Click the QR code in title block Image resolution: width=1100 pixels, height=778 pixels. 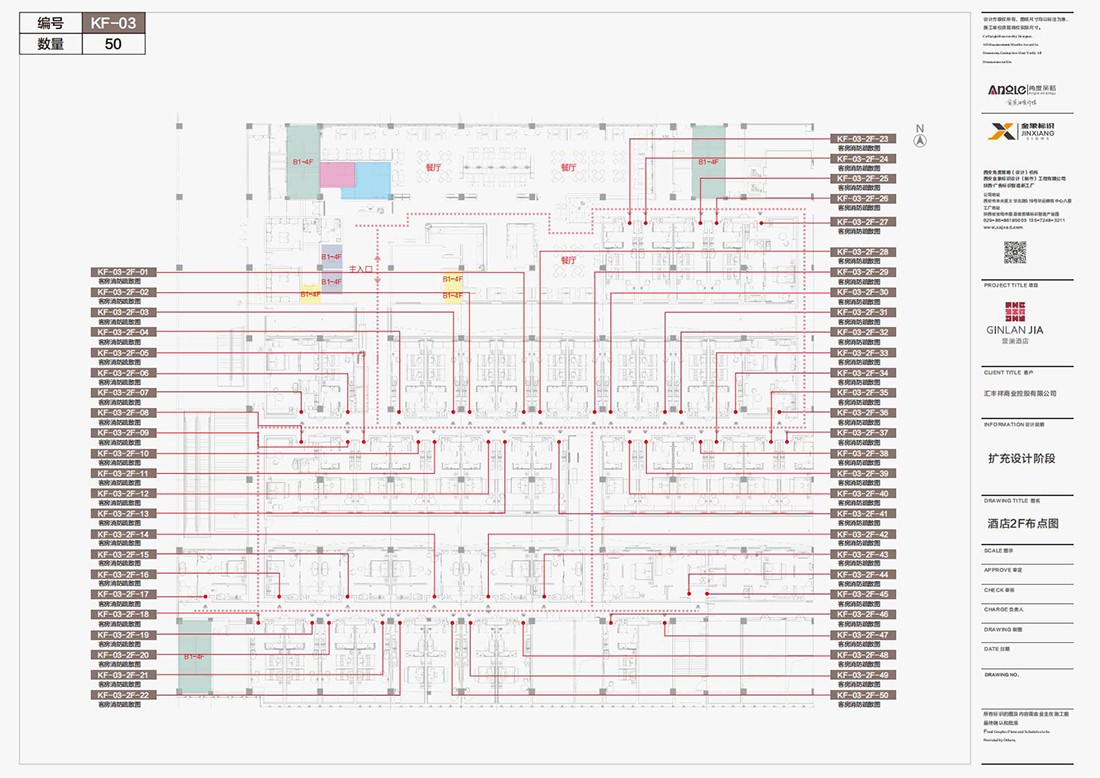(1015, 252)
